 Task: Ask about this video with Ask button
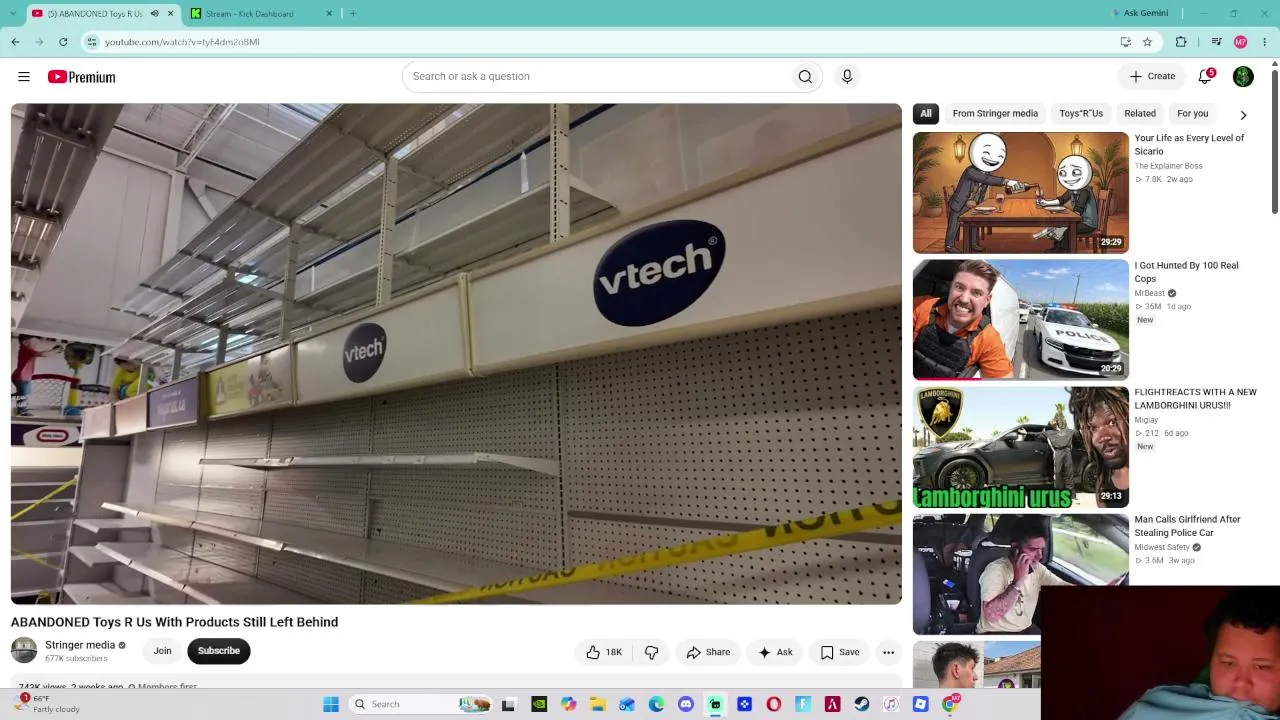click(775, 652)
